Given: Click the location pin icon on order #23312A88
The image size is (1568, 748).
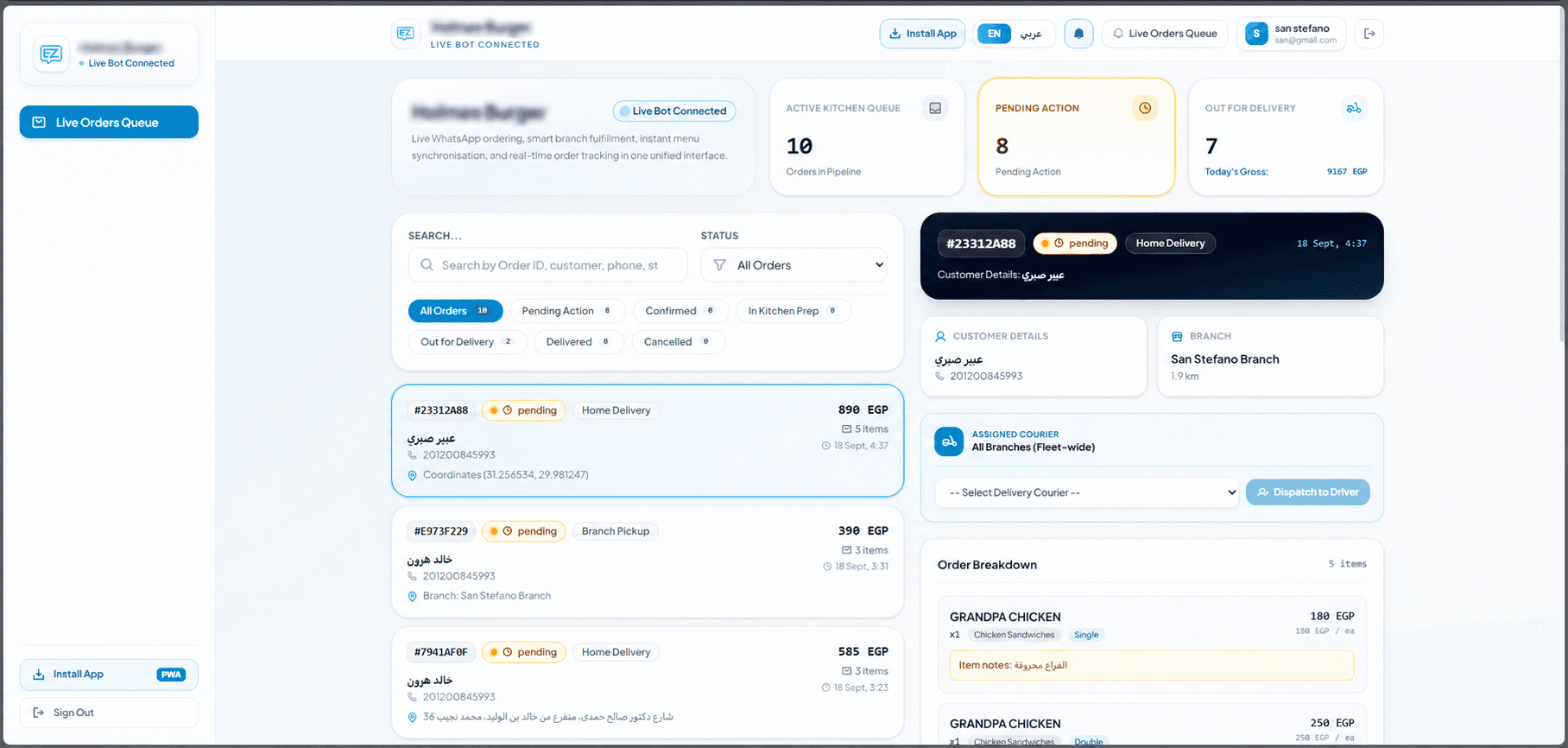Looking at the screenshot, I should pyautogui.click(x=412, y=475).
